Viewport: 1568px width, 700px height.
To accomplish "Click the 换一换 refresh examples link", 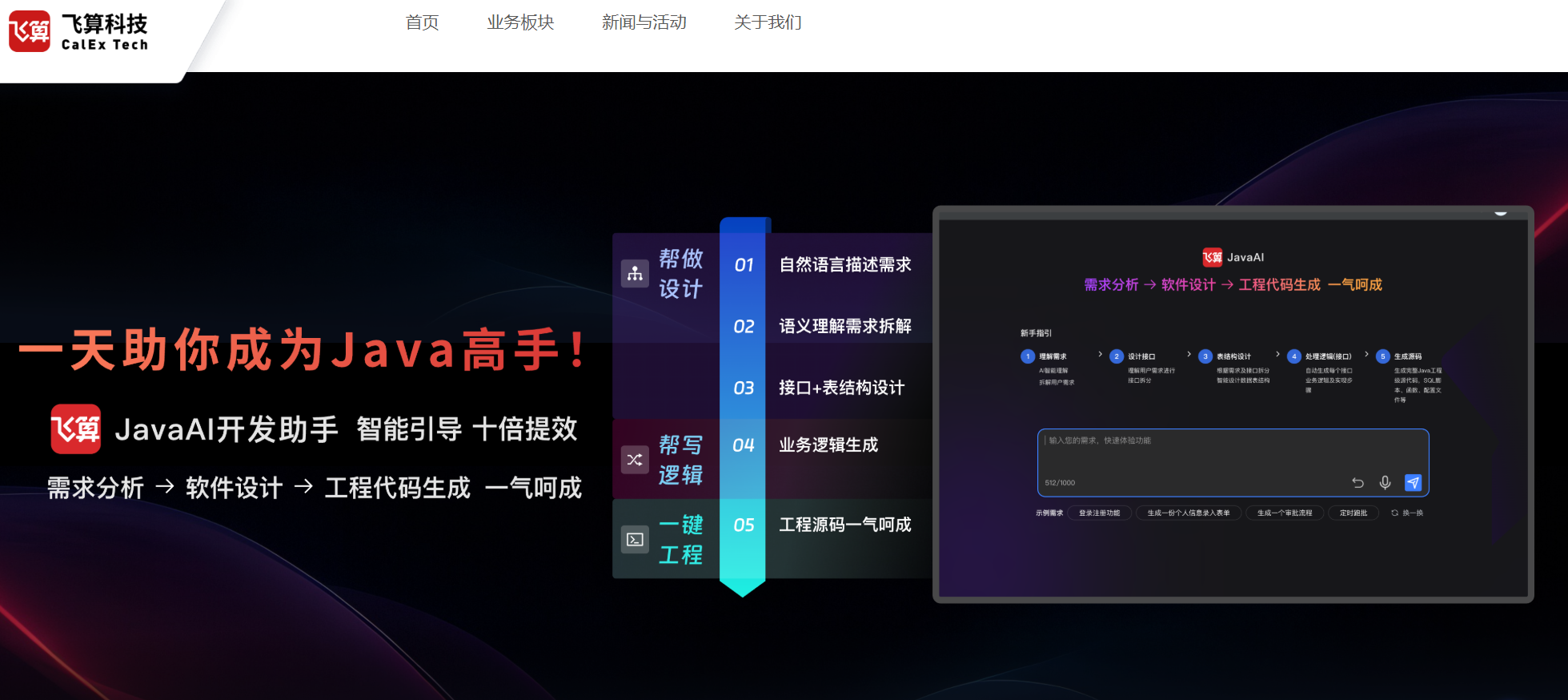I will [1407, 513].
